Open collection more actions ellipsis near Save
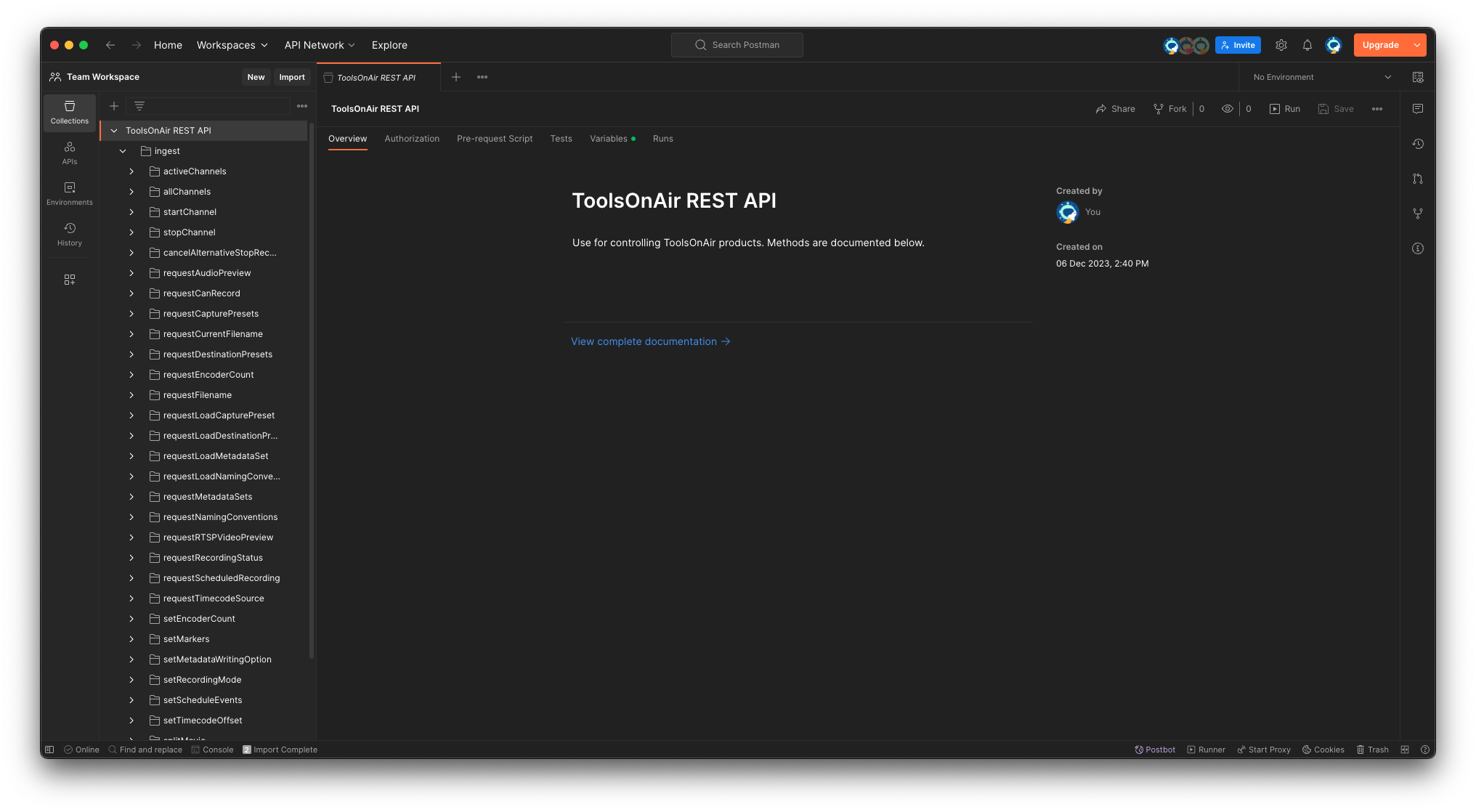 click(1377, 109)
